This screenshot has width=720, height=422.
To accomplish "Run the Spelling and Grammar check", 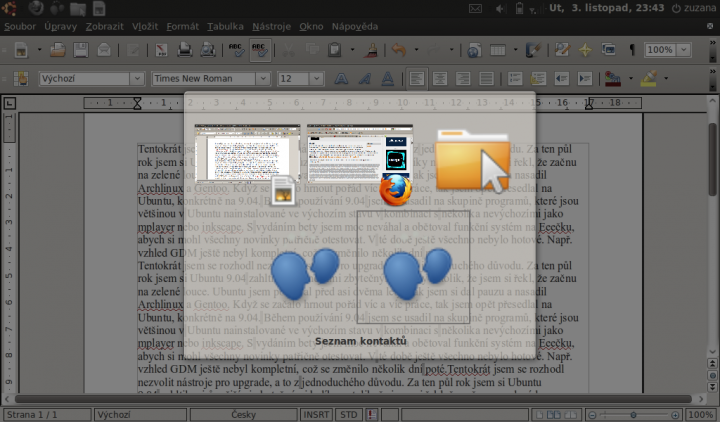I will [x=236, y=49].
